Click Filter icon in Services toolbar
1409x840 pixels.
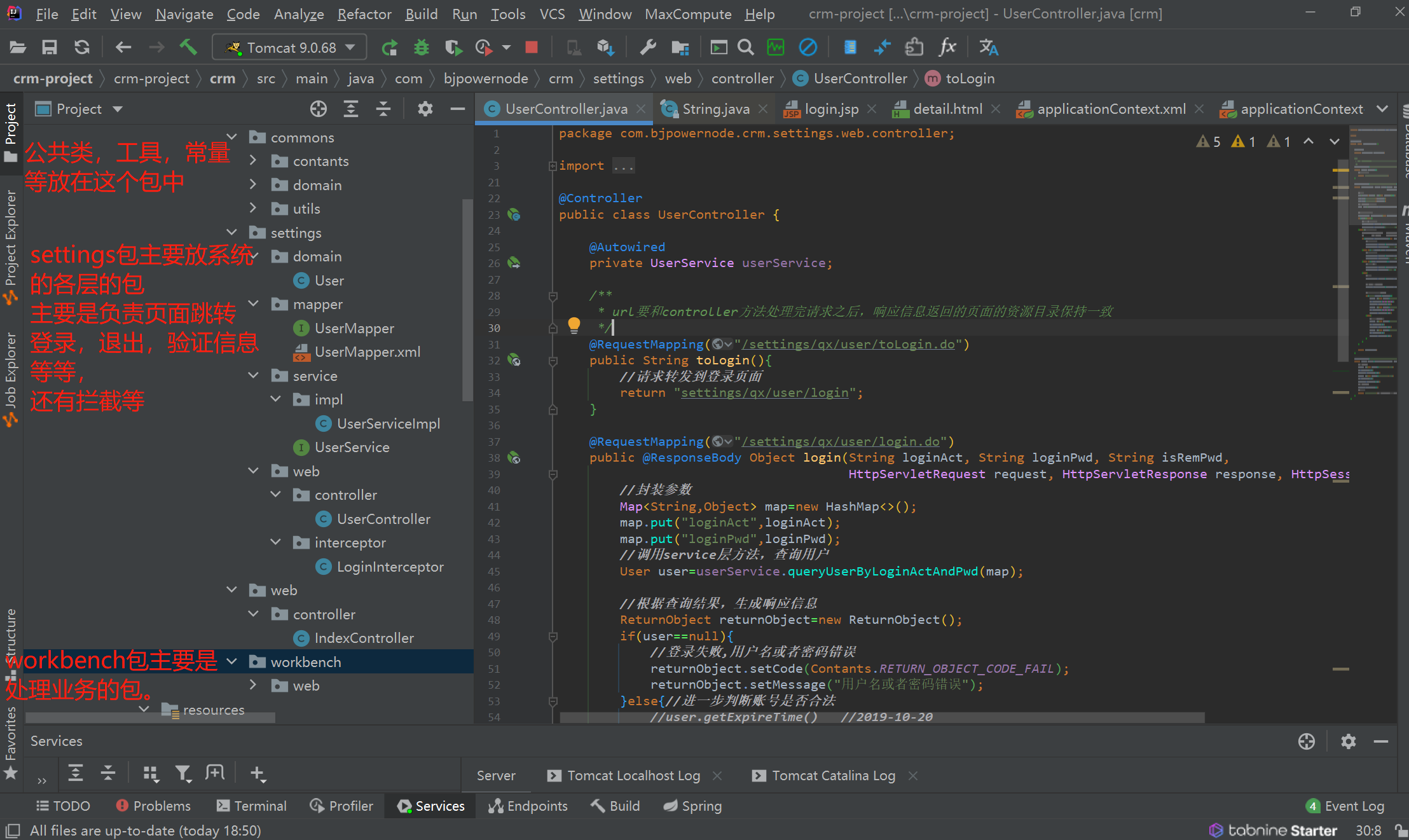point(183,773)
